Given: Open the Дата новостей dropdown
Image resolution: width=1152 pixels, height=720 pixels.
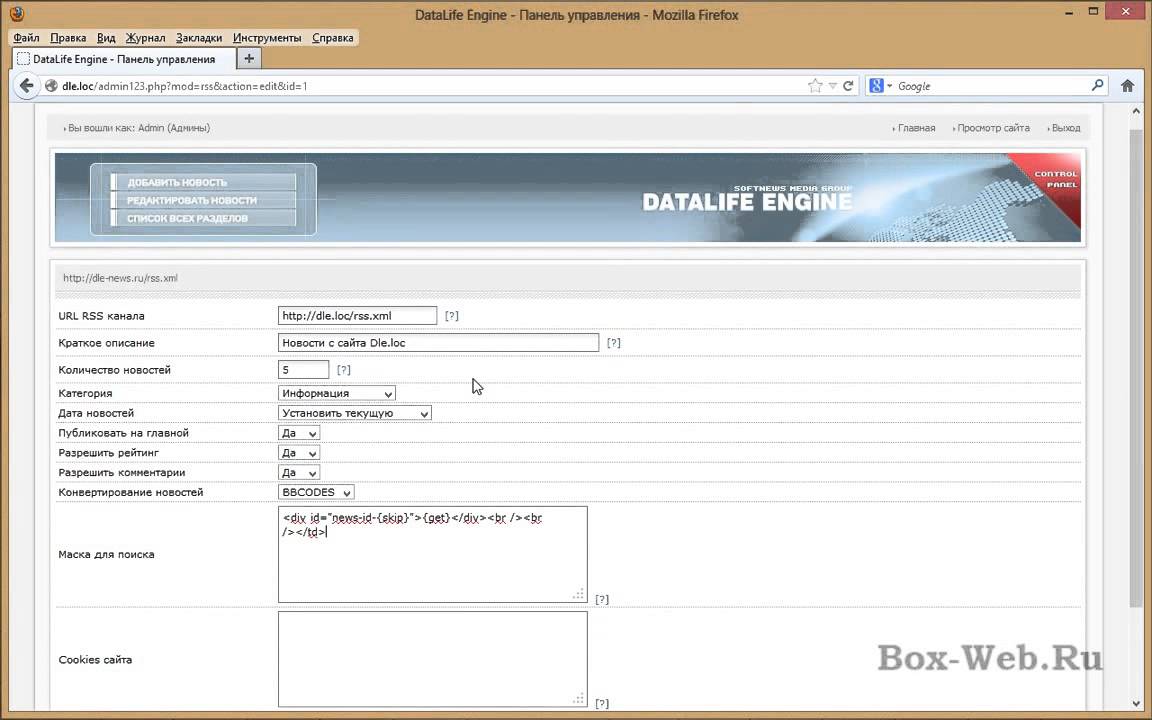Looking at the screenshot, I should [x=355, y=413].
